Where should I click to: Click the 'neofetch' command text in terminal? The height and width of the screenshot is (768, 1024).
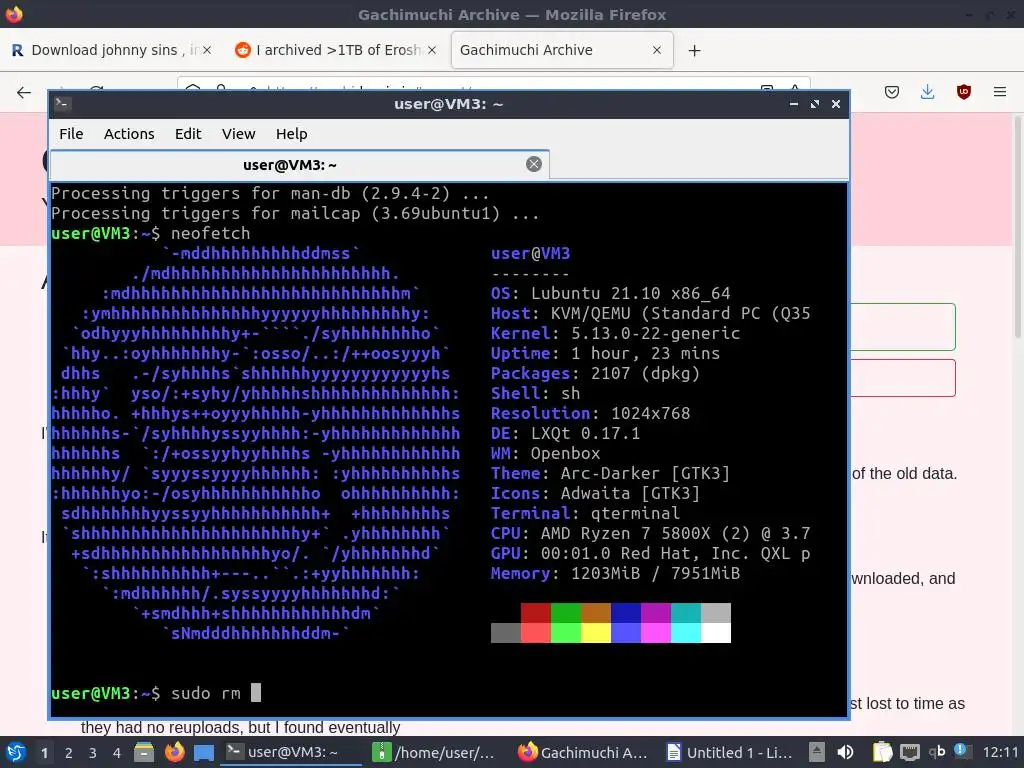coord(210,234)
